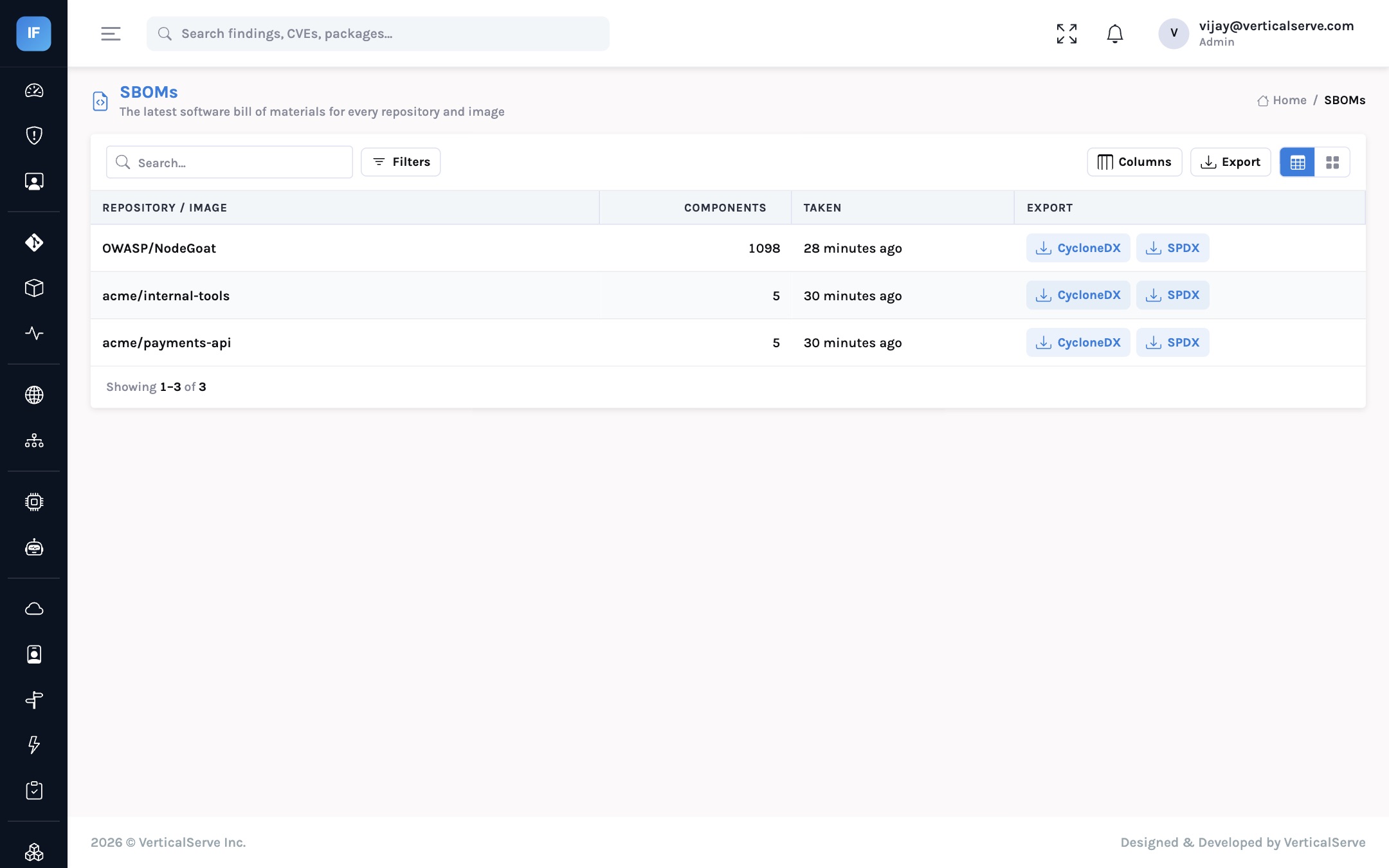Download SPDX for acme/payments-api
Viewport: 1389px width, 868px height.
(x=1173, y=343)
